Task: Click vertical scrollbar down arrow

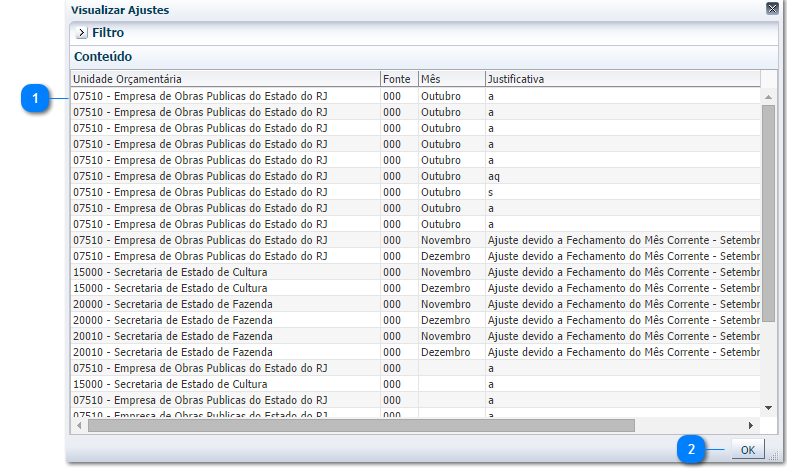Action: (x=768, y=408)
